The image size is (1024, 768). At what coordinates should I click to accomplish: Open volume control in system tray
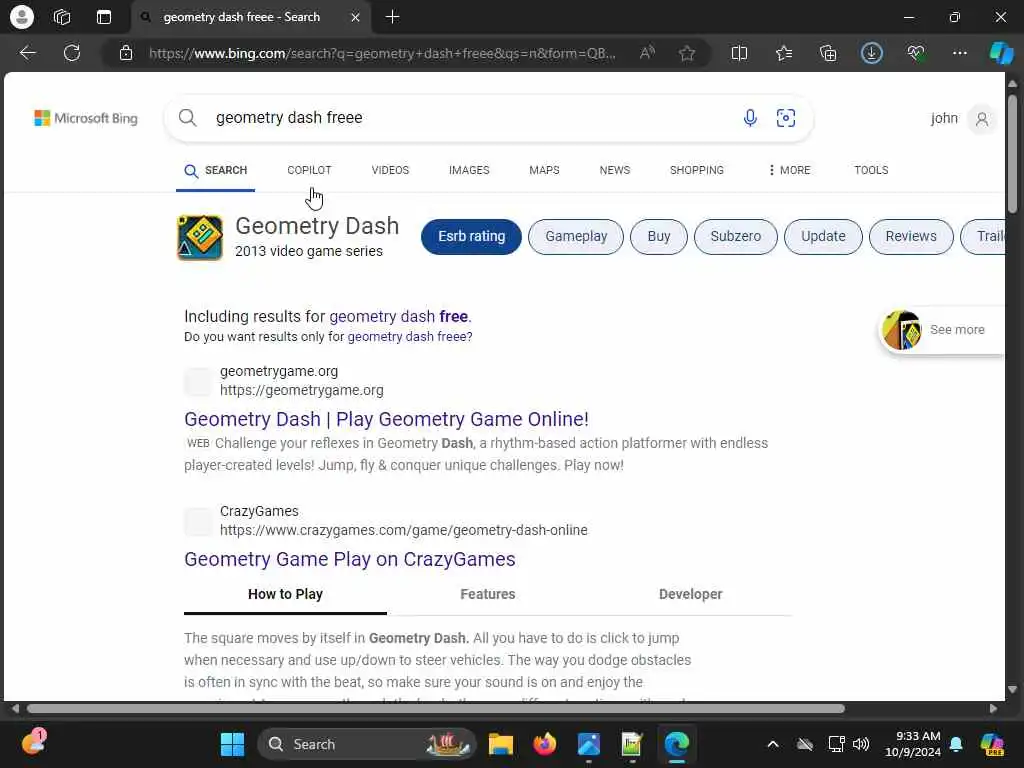pos(861,744)
